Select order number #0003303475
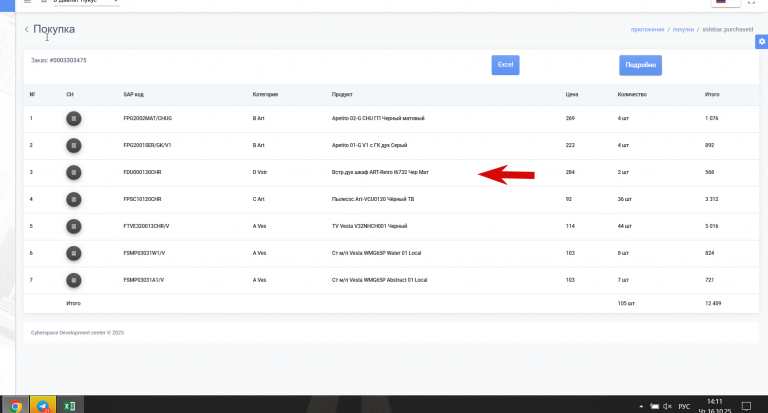Image resolution: width=768 pixels, height=413 pixels. 68,60
